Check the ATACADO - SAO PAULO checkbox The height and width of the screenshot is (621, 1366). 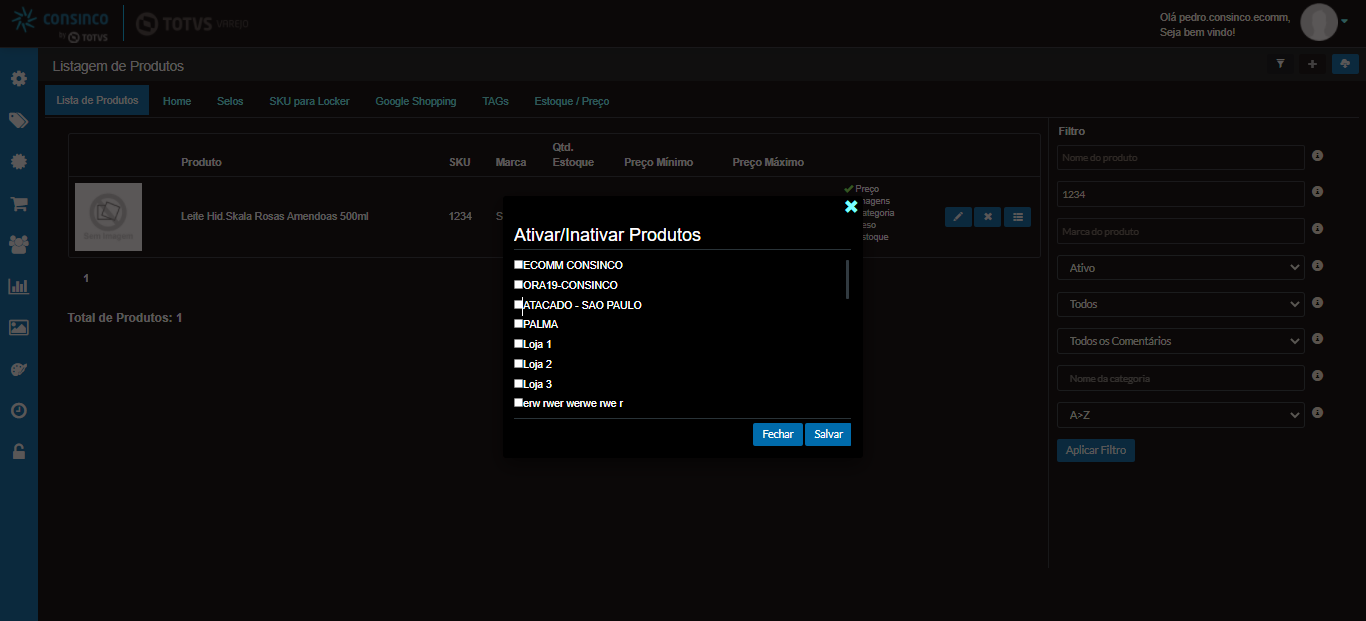tap(519, 304)
